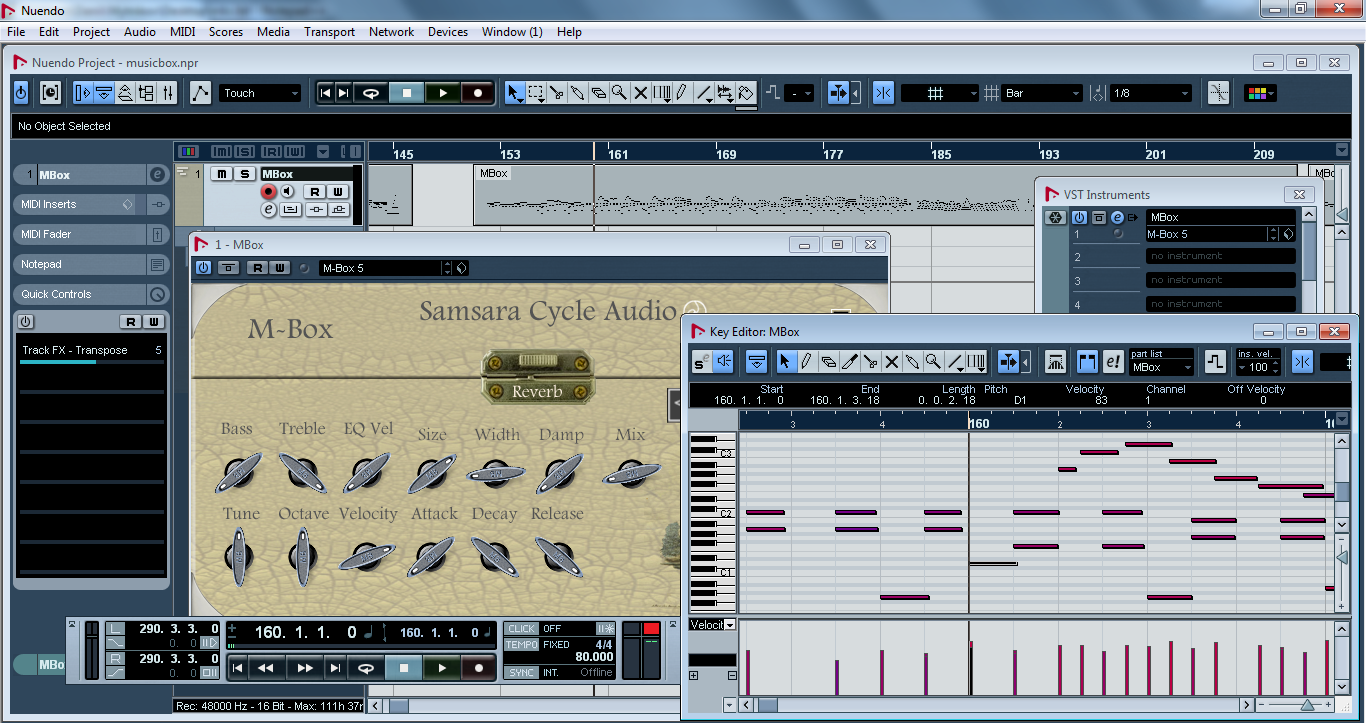Open the Transport menu
The height and width of the screenshot is (723, 1366).
330,32
